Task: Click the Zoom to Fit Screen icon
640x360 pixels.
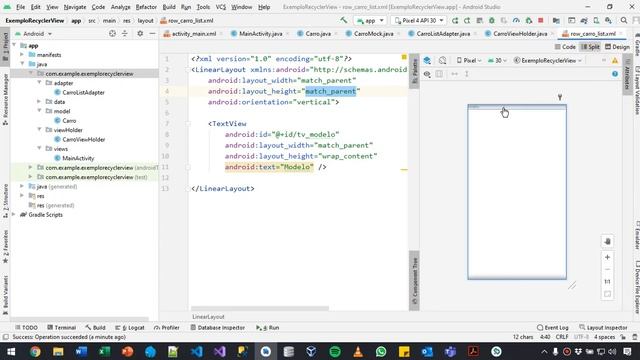Action: coord(607,294)
